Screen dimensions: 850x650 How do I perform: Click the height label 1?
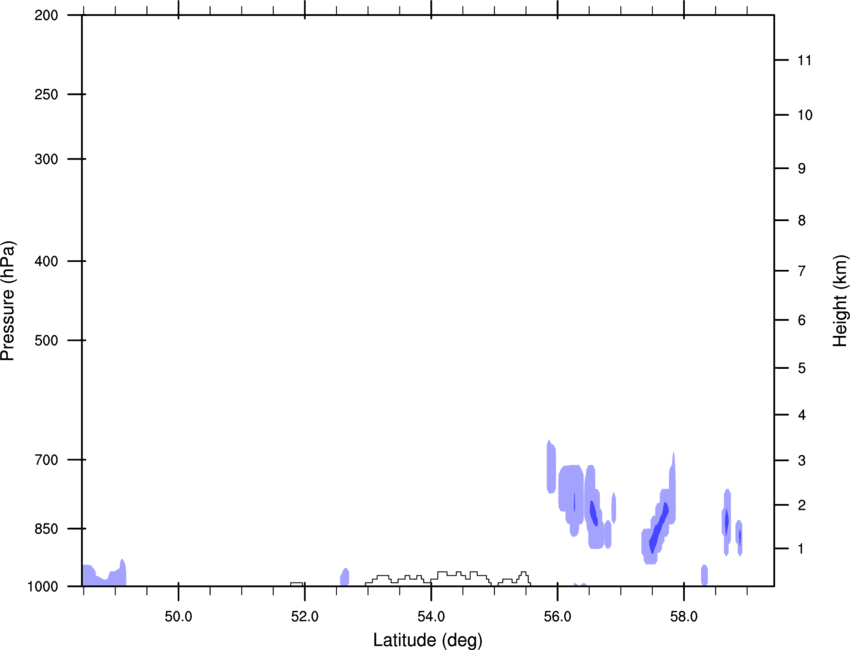801,549
